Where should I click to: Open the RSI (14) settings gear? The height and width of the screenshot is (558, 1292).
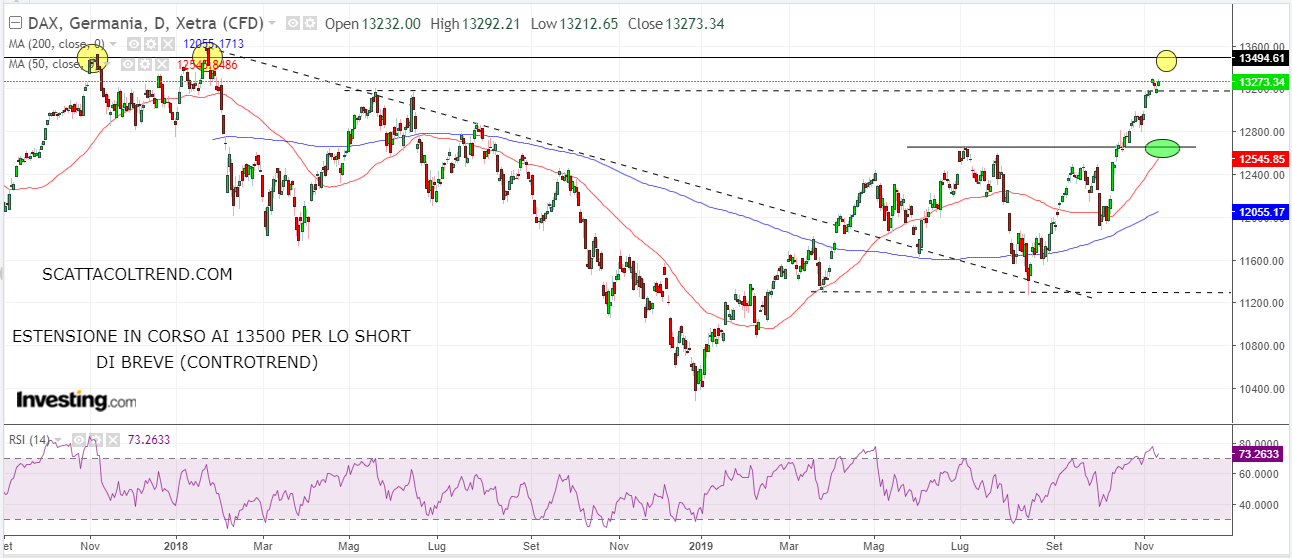pos(96,440)
